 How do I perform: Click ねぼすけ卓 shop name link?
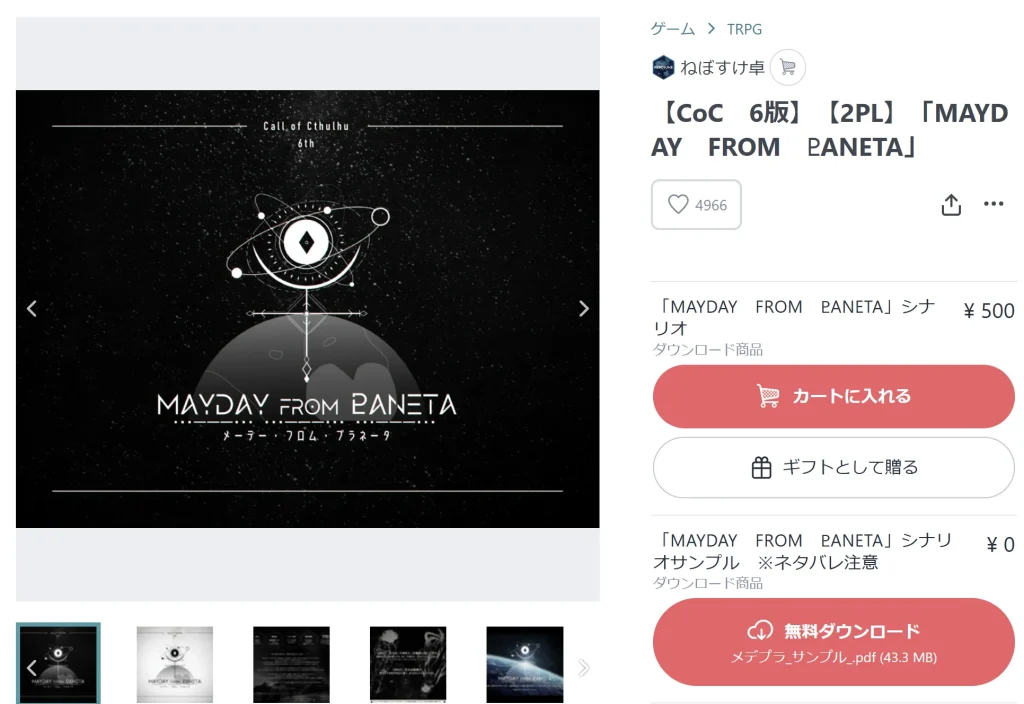point(722,68)
